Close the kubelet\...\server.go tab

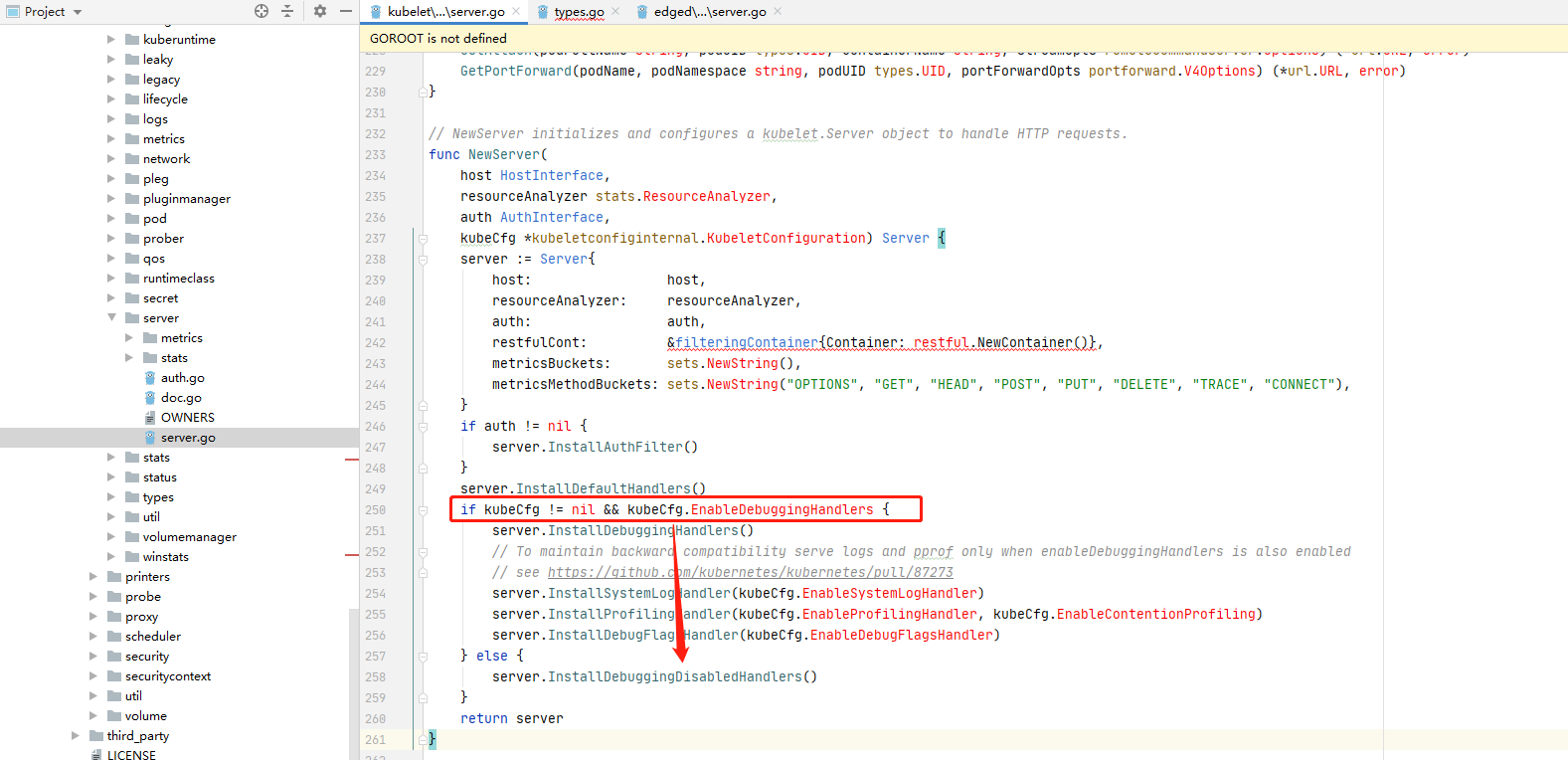point(516,12)
